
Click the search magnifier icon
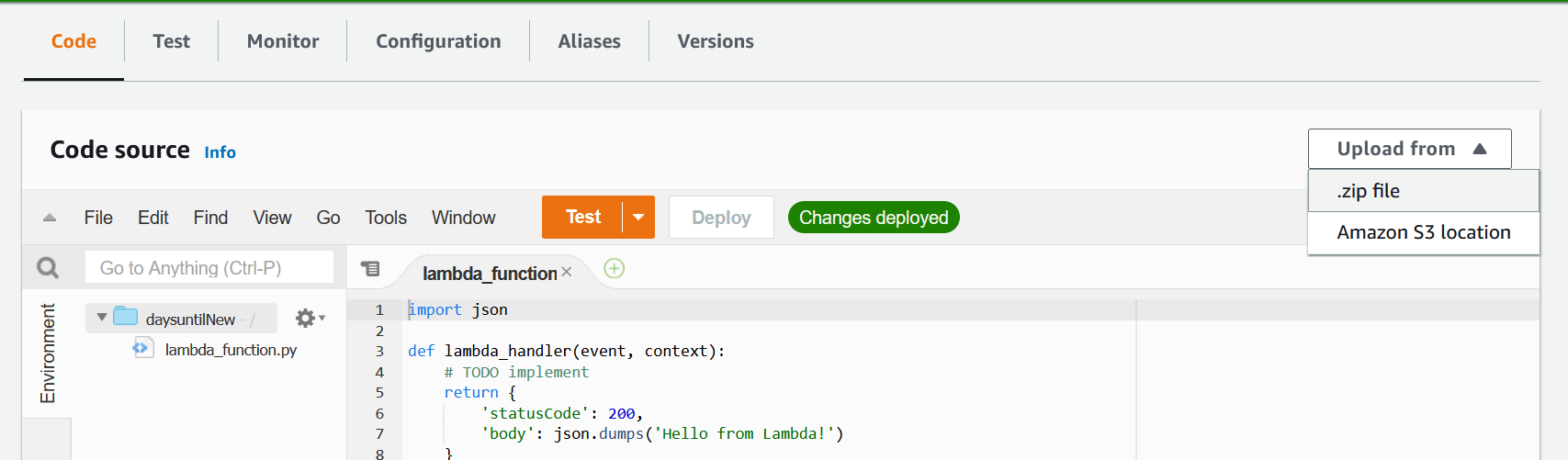48,267
